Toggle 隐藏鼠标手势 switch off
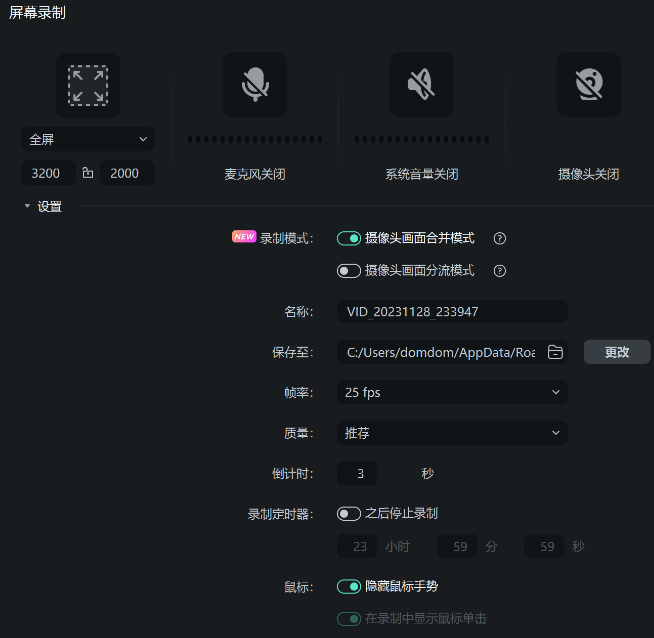 (x=349, y=587)
